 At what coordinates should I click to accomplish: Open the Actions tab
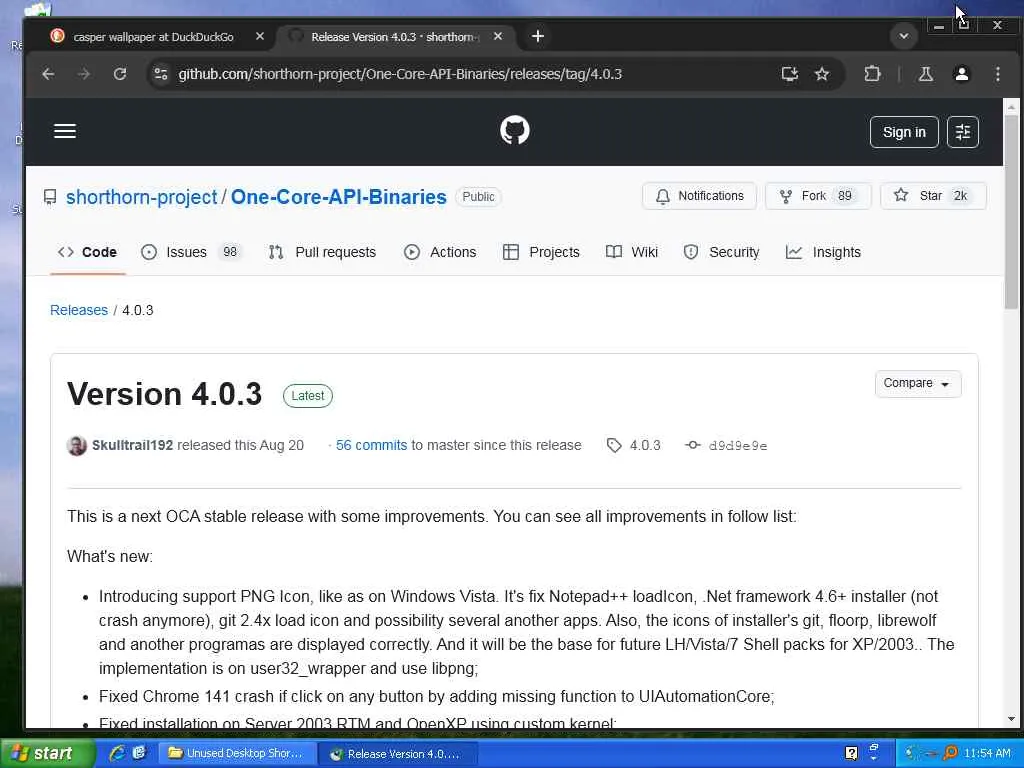coord(440,252)
